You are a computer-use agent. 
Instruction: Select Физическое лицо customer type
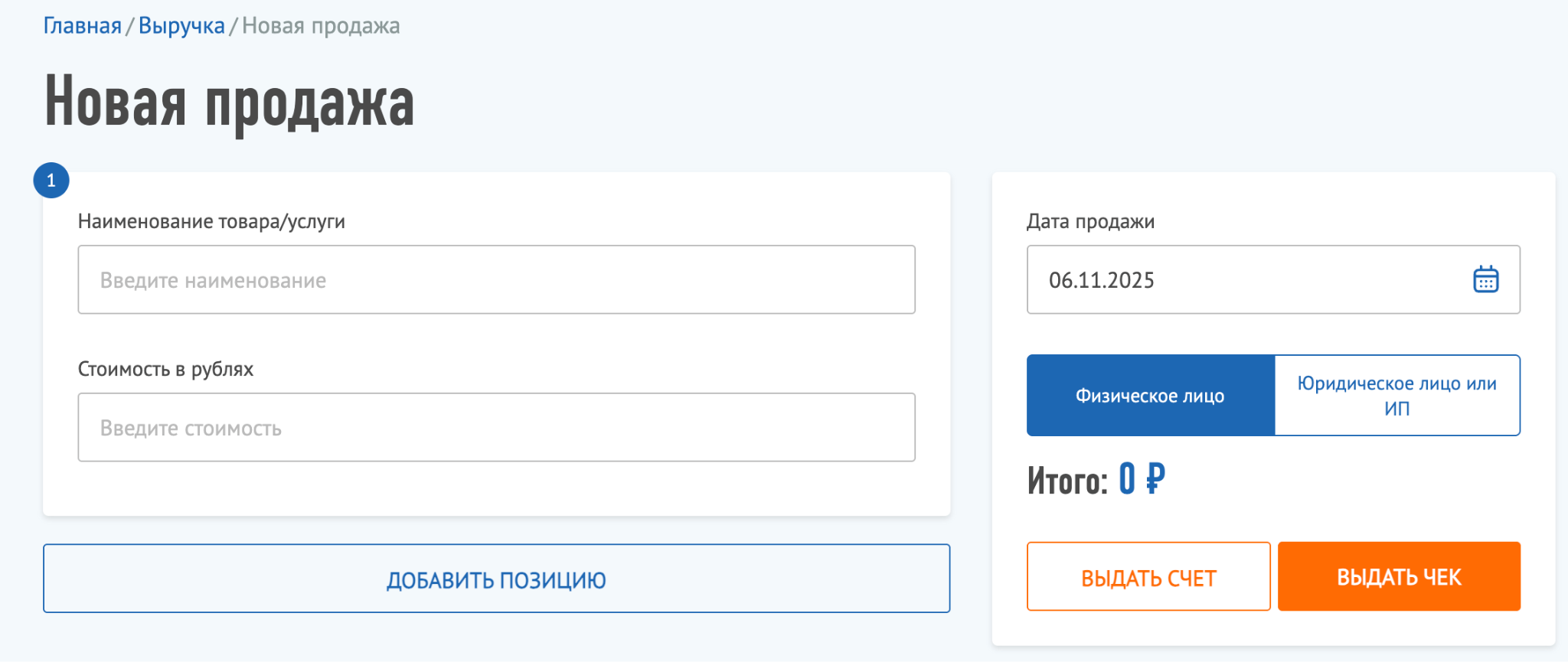point(1150,396)
